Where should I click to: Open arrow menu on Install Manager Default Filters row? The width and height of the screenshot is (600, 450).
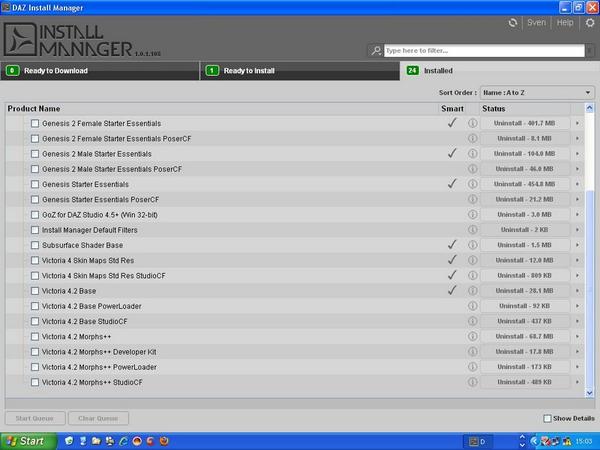[577, 230]
